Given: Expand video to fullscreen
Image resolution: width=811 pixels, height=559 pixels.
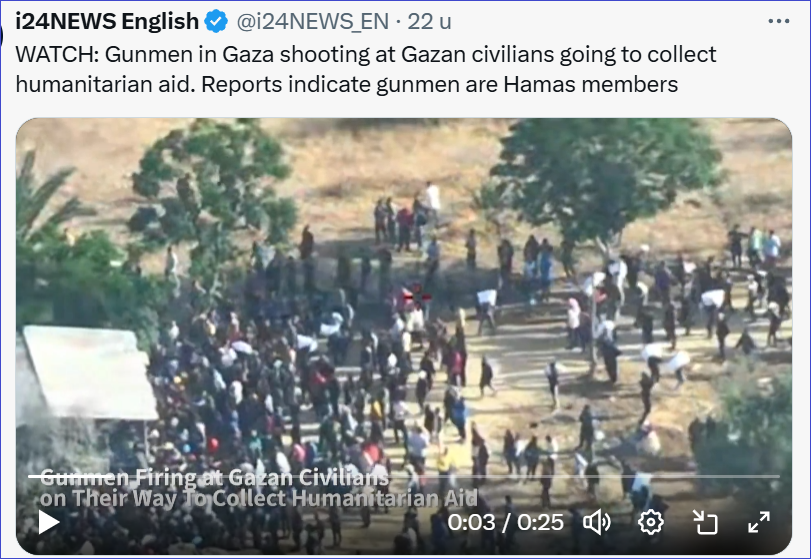Looking at the screenshot, I should (x=759, y=522).
